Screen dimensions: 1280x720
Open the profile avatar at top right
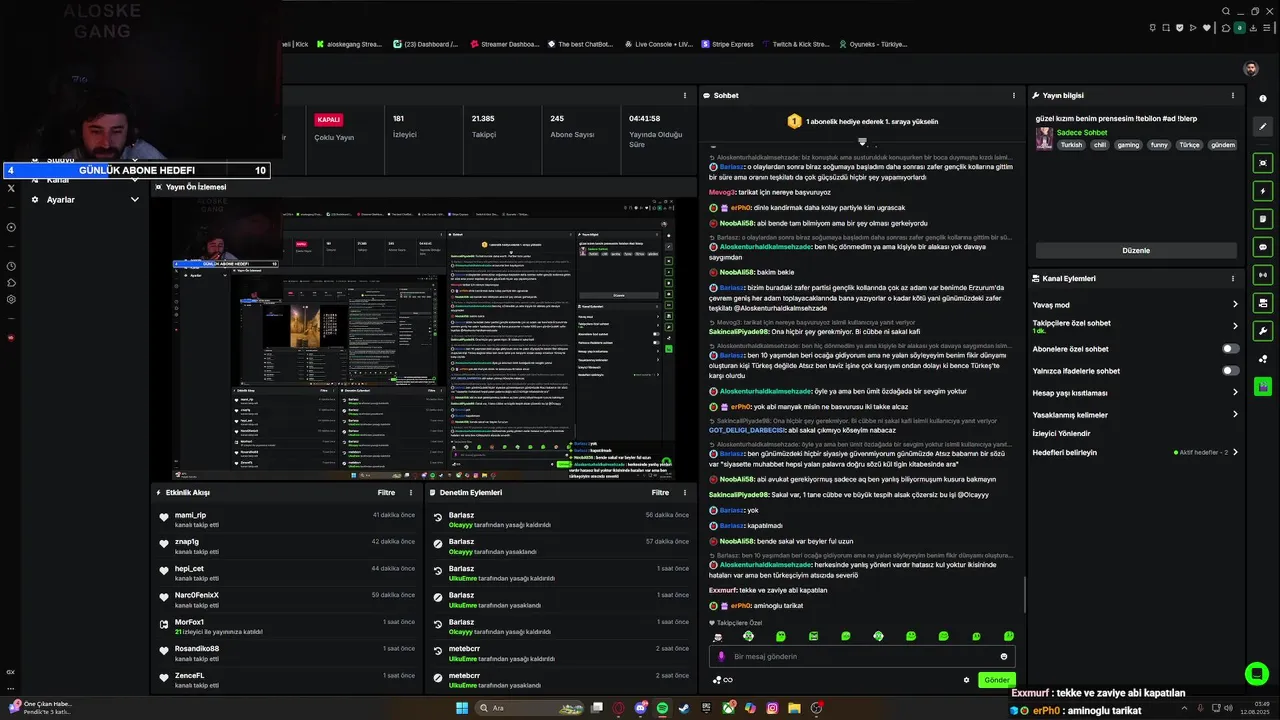[x=1250, y=69]
